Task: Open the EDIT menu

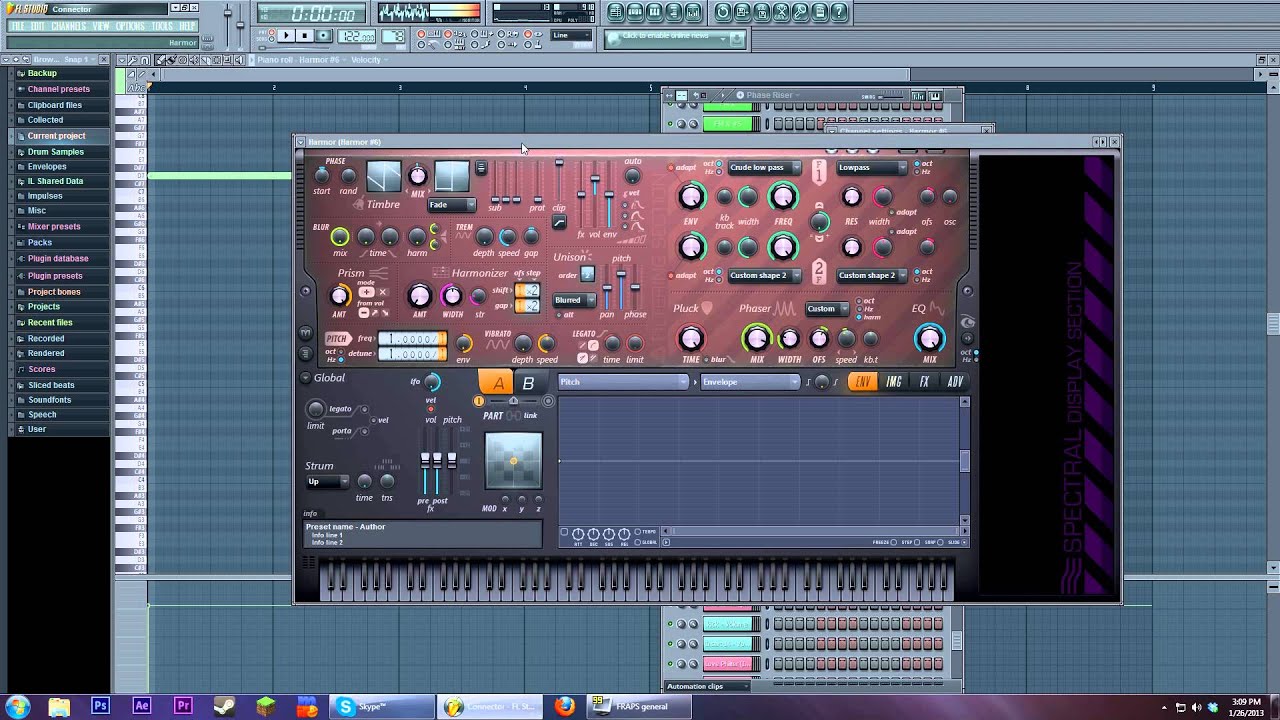Action: pos(38,26)
